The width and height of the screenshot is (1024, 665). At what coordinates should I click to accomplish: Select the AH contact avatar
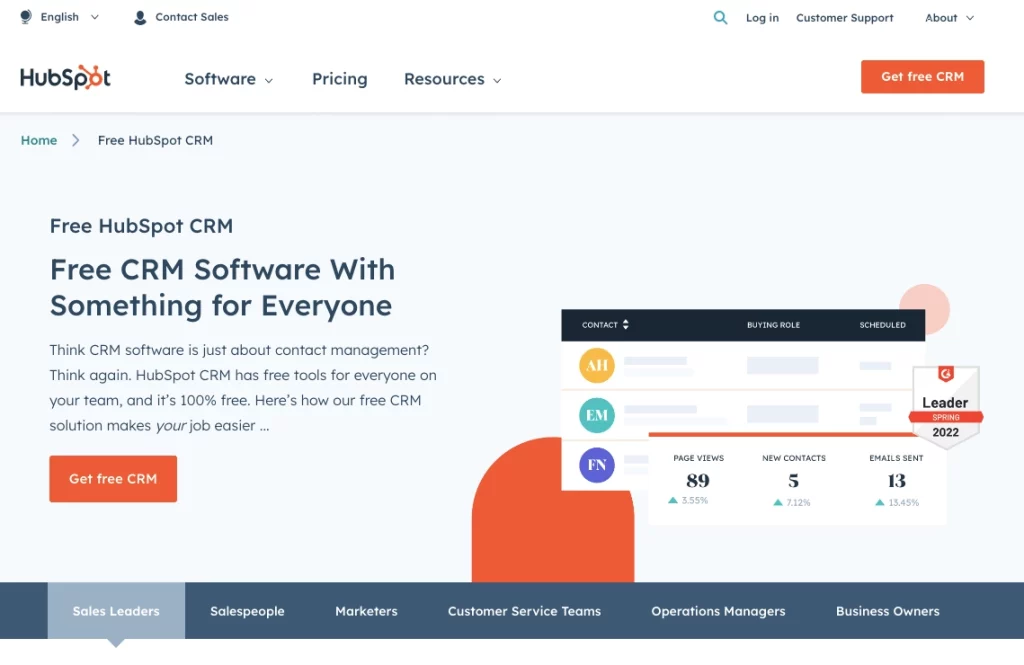point(597,365)
